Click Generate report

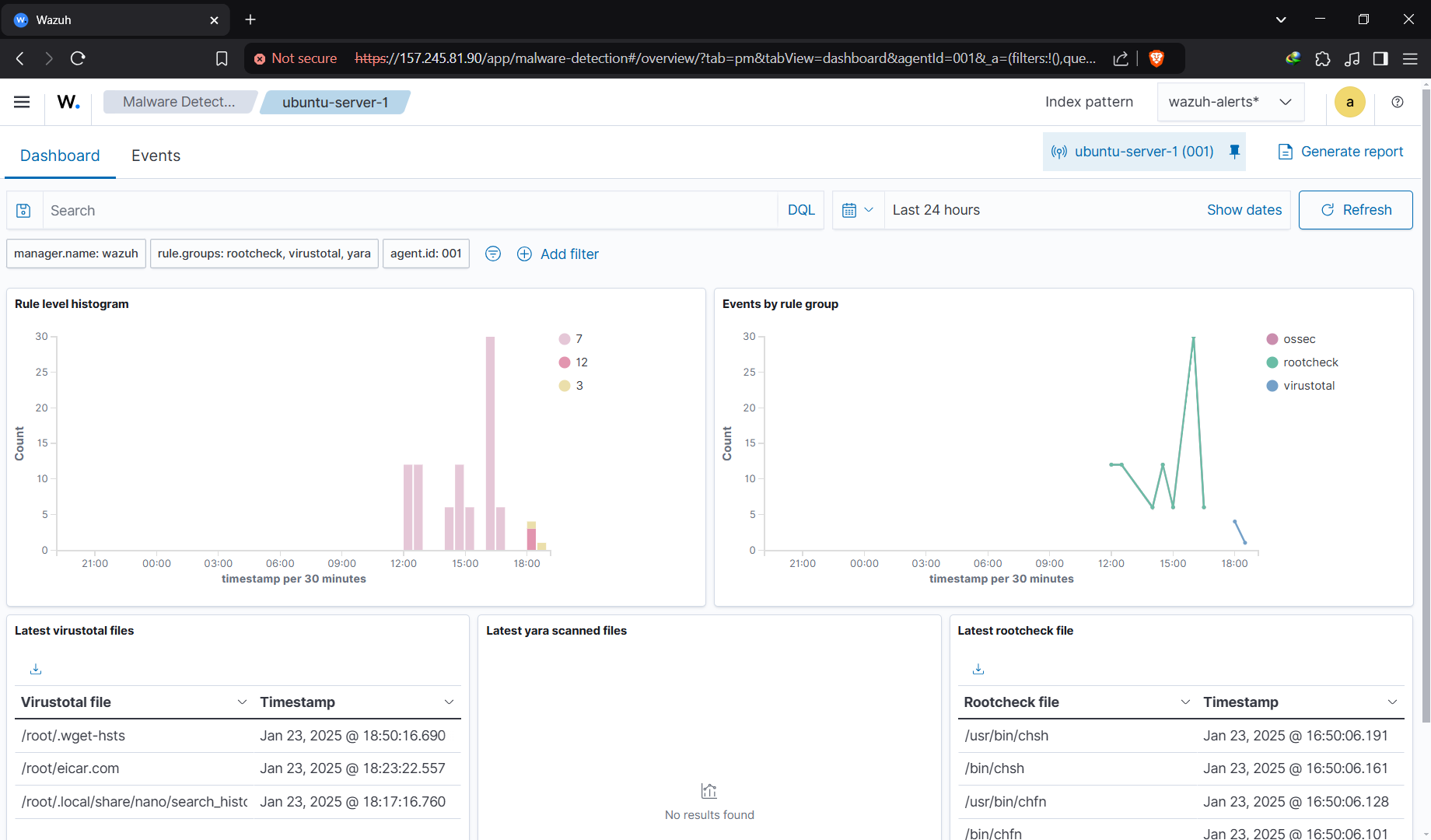1341,152
